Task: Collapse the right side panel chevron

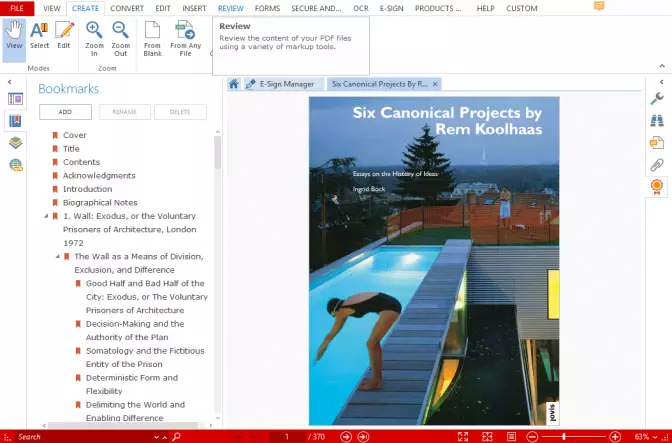Action: tap(662, 81)
